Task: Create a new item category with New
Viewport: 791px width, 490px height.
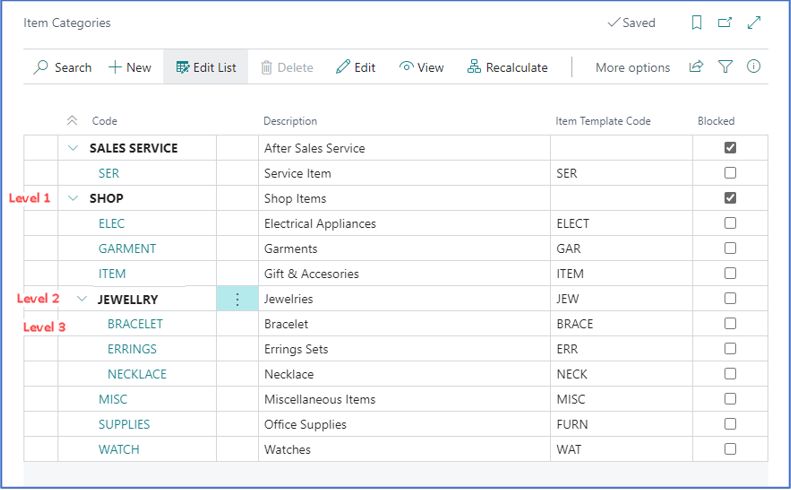Action: (x=130, y=68)
